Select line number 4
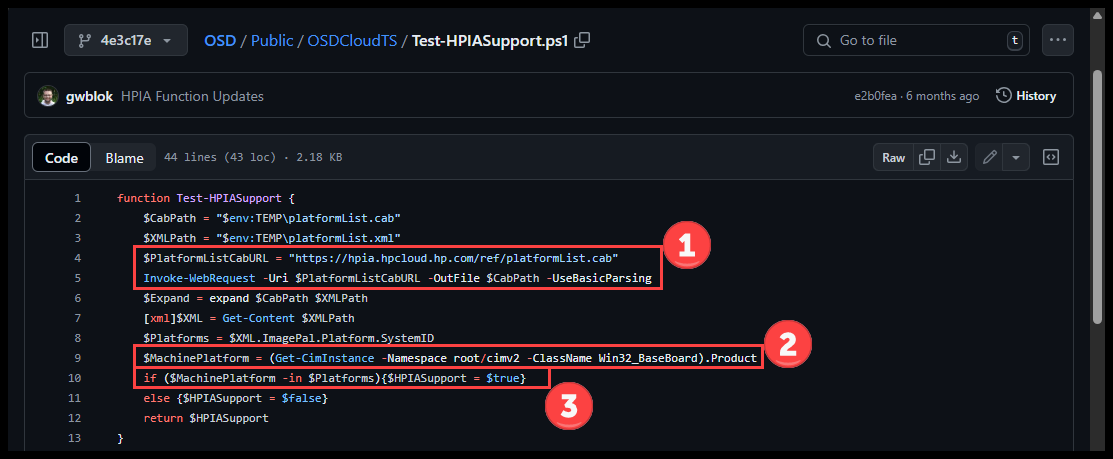Viewport: 1113px width, 459px height. [77, 258]
